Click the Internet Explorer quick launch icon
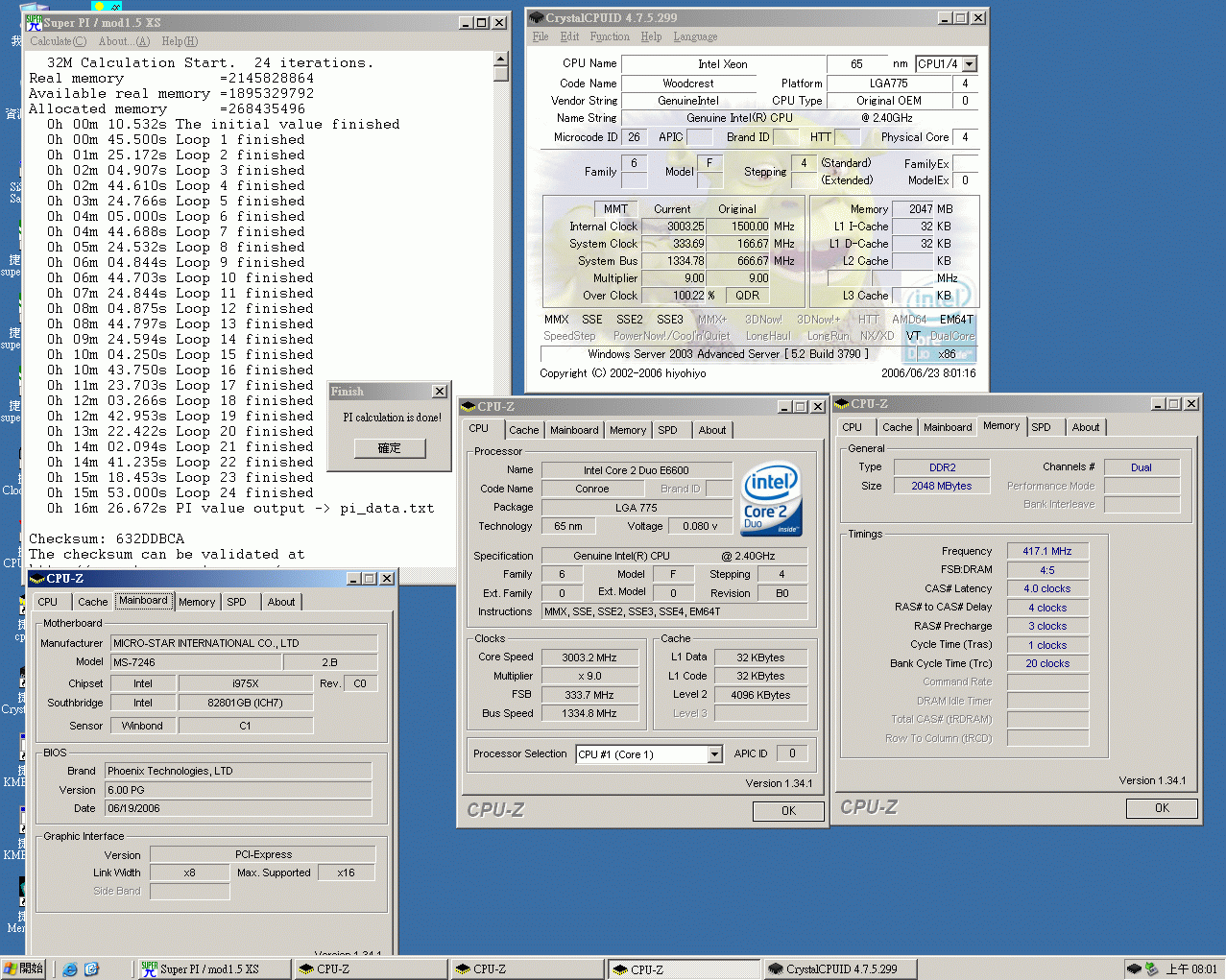The image size is (1226, 980). tap(70, 969)
